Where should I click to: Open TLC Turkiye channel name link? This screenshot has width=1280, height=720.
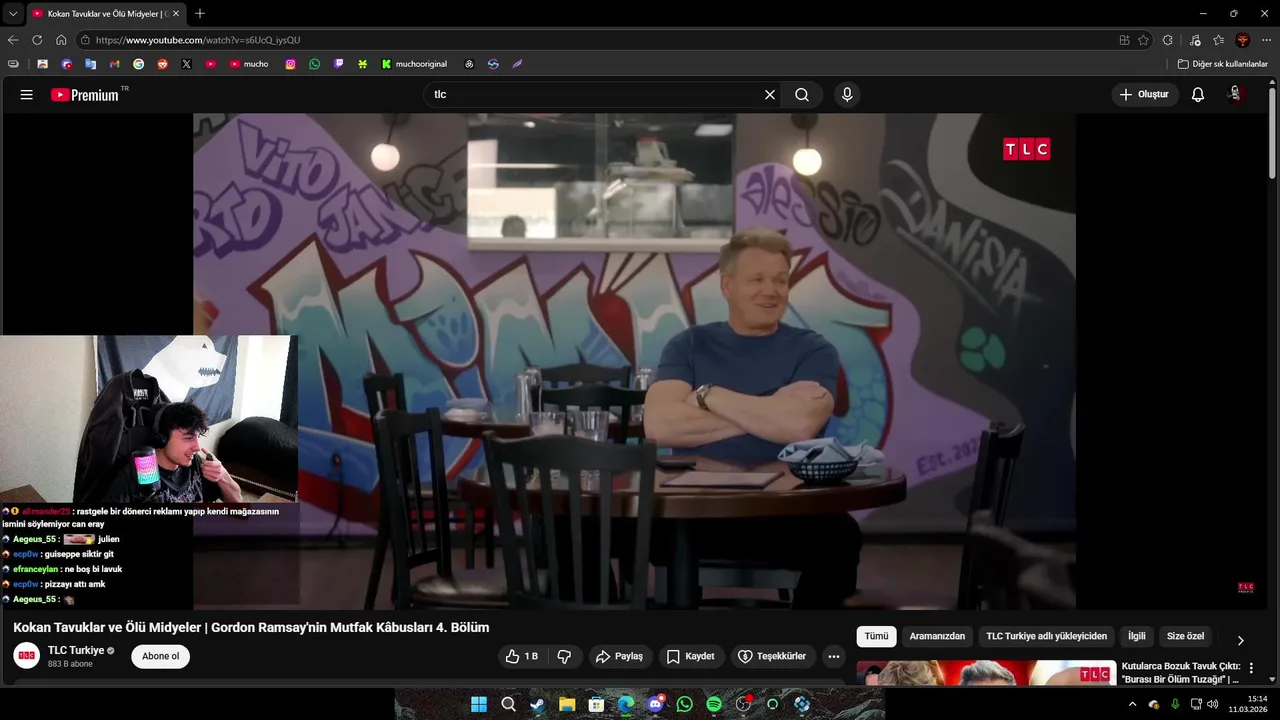(x=76, y=651)
